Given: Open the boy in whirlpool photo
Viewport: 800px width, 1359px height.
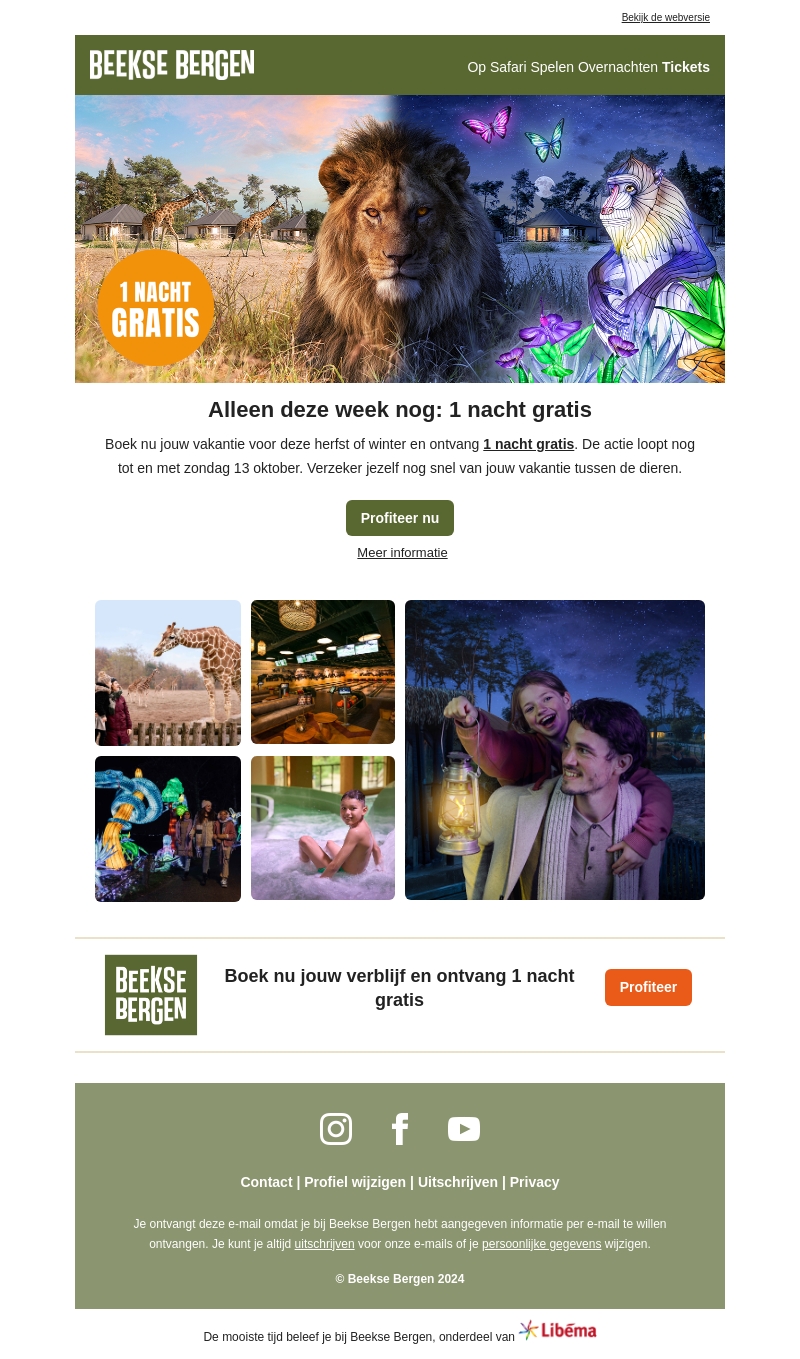Looking at the screenshot, I should tap(323, 828).
